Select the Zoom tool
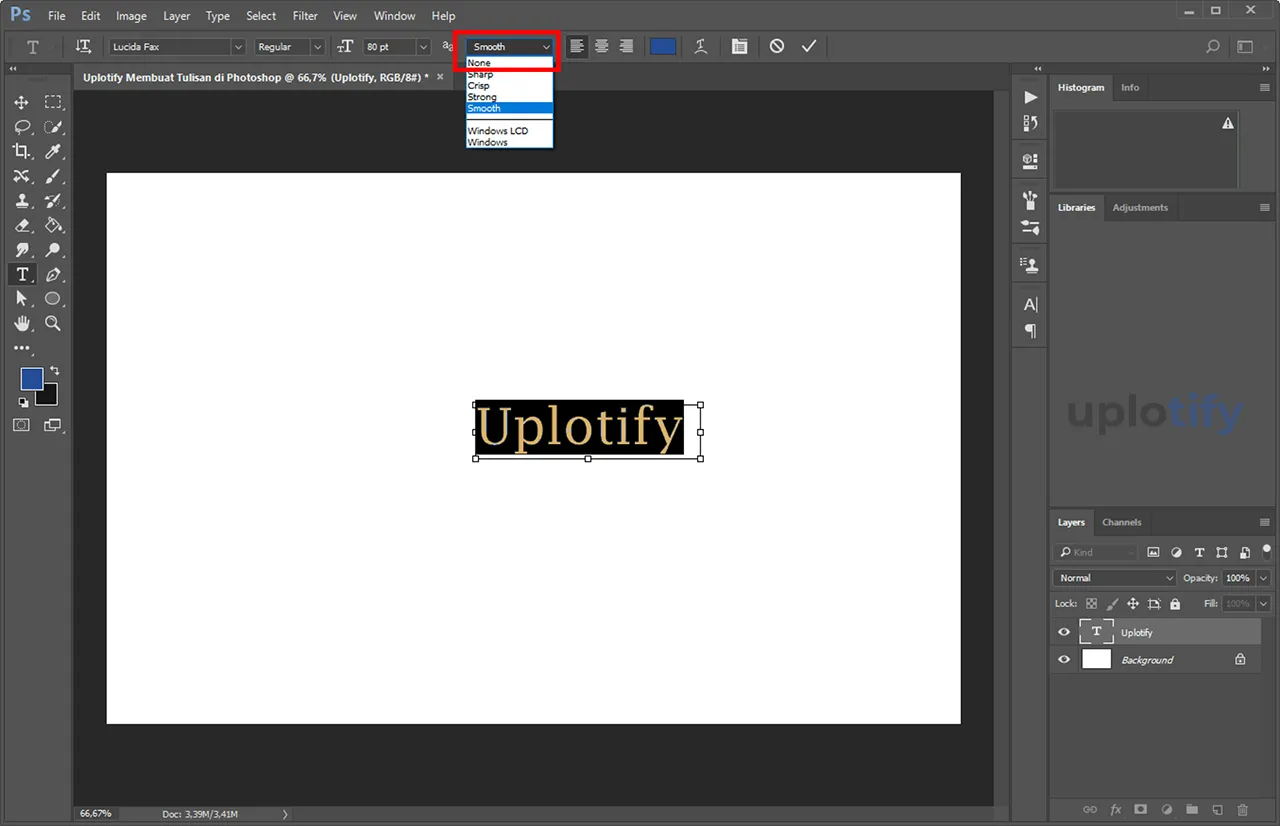1280x826 pixels. tap(53, 323)
